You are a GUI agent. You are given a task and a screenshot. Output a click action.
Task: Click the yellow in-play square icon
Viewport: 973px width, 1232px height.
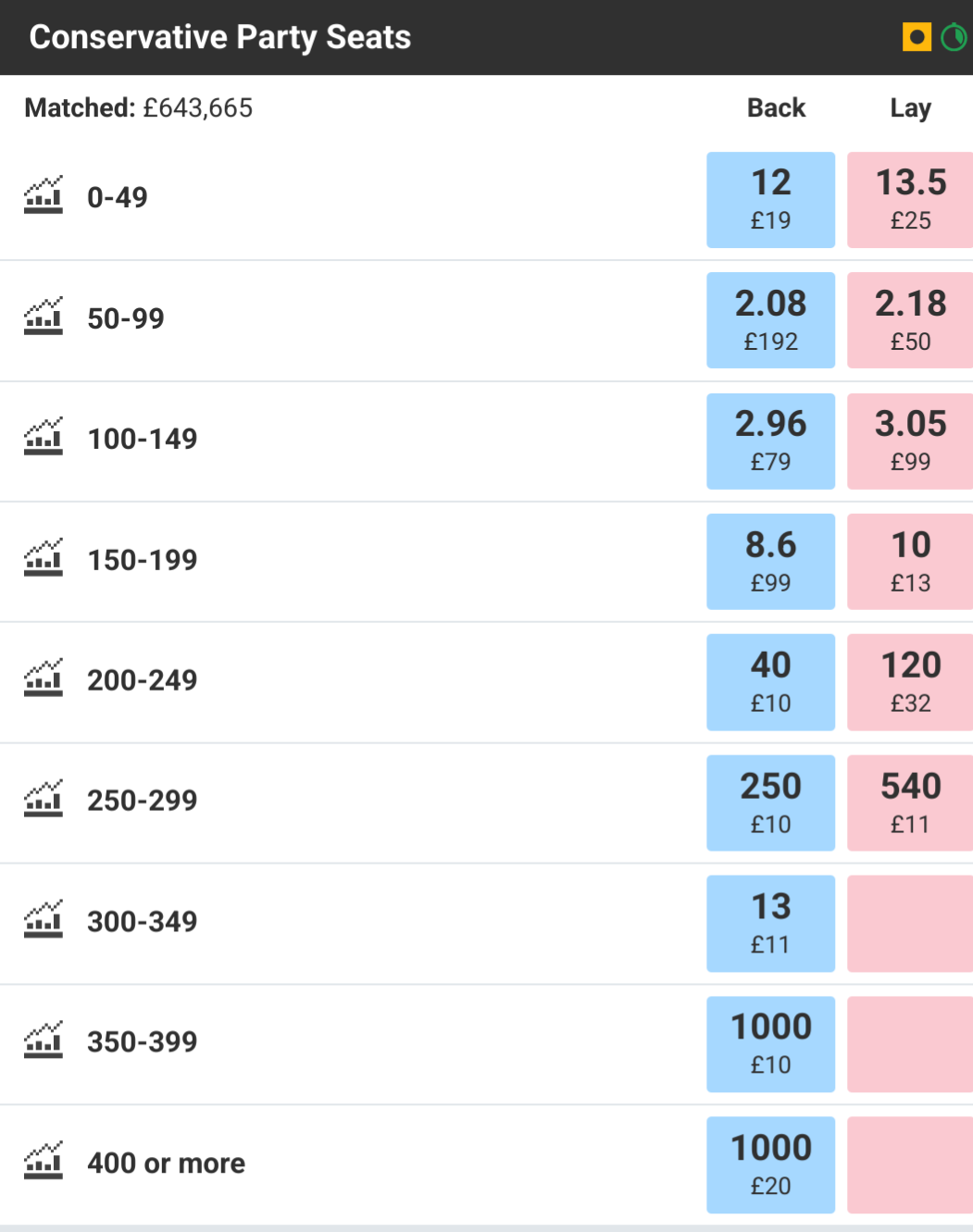pyautogui.click(x=917, y=37)
